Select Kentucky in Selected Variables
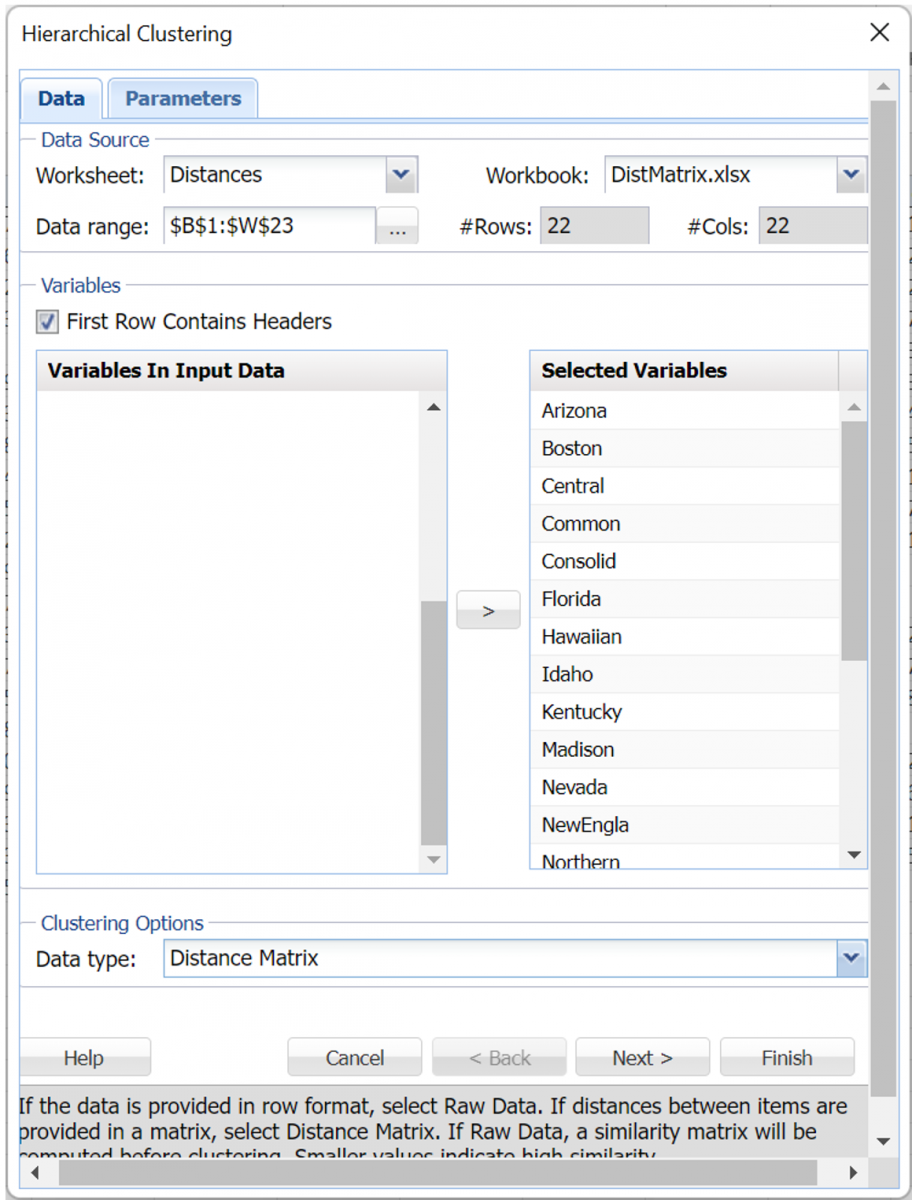912x1200 pixels. (x=650, y=712)
